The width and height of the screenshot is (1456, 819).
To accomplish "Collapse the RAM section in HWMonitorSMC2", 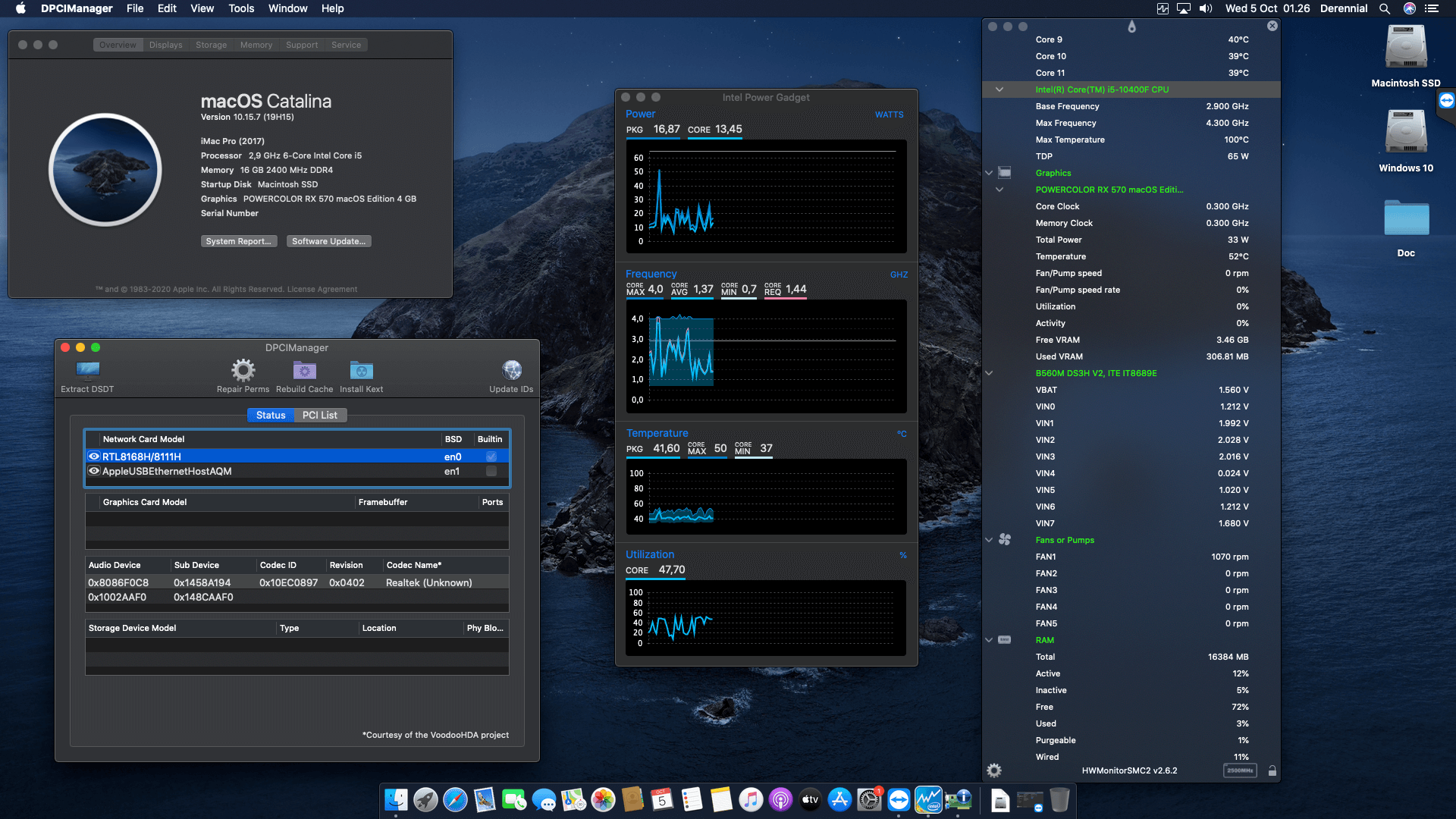I will point(989,639).
